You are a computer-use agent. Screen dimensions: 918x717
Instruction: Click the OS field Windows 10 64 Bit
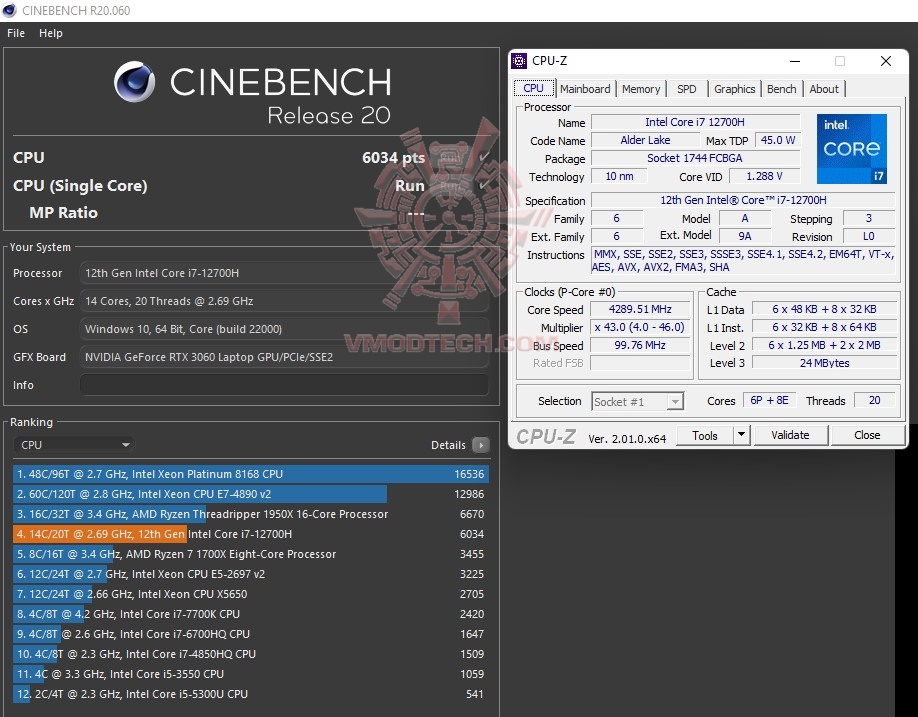pyautogui.click(x=284, y=329)
